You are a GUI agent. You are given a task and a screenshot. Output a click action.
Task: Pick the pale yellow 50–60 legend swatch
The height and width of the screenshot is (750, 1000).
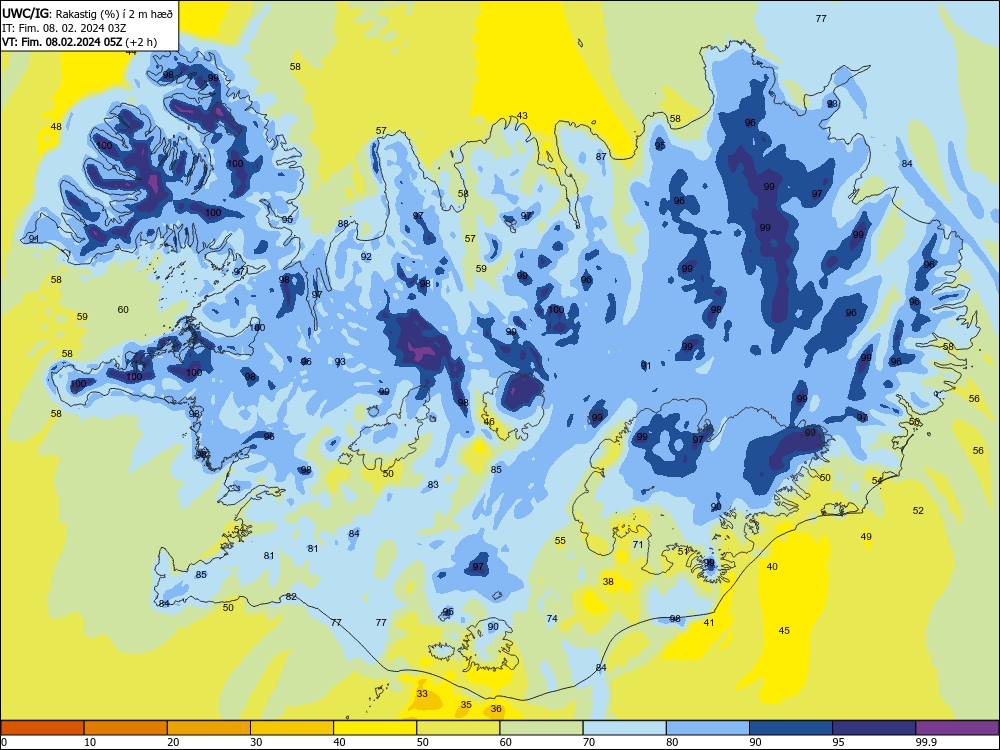[458, 728]
